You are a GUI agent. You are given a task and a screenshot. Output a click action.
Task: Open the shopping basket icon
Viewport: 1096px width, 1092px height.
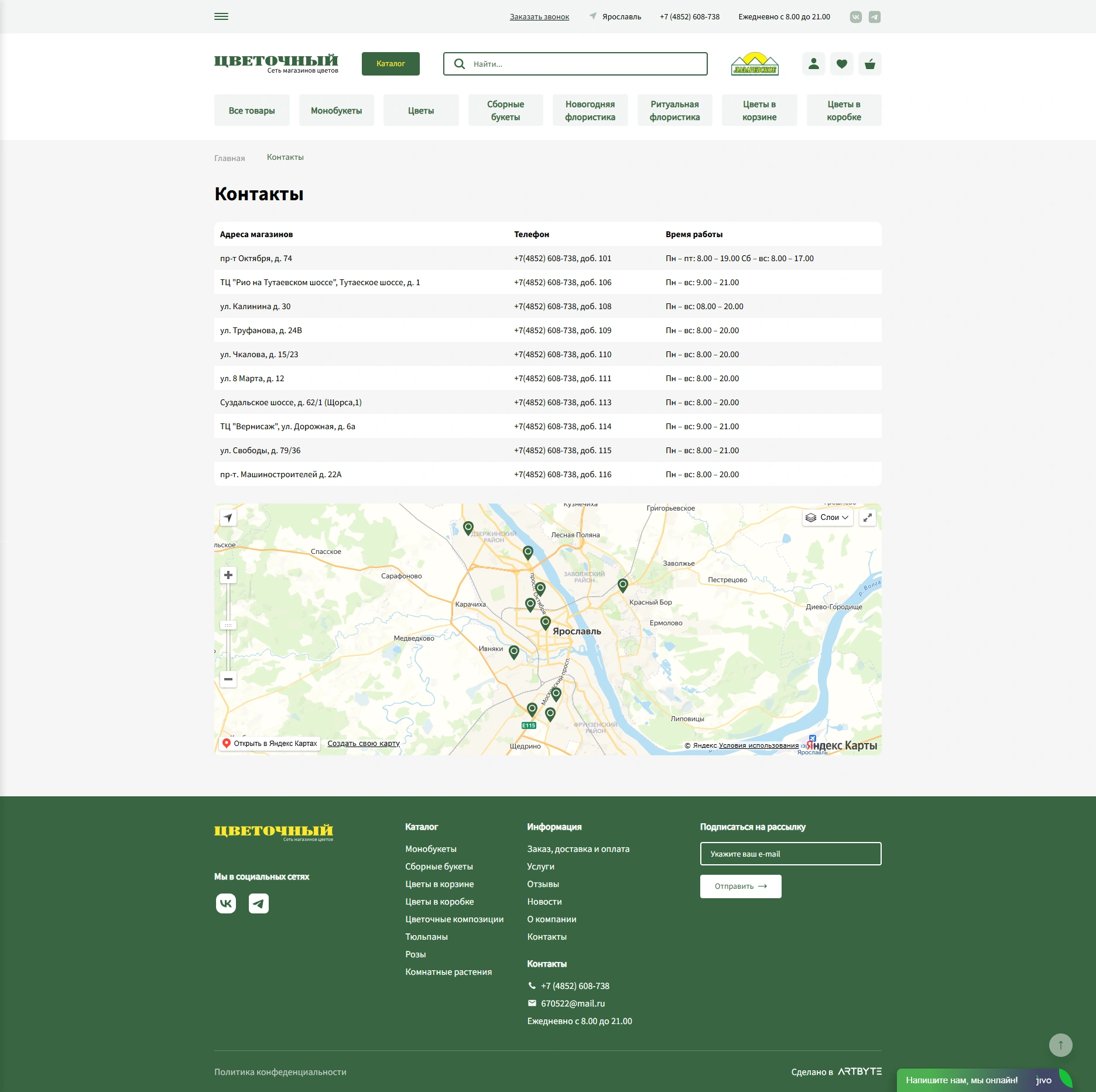[x=869, y=64]
